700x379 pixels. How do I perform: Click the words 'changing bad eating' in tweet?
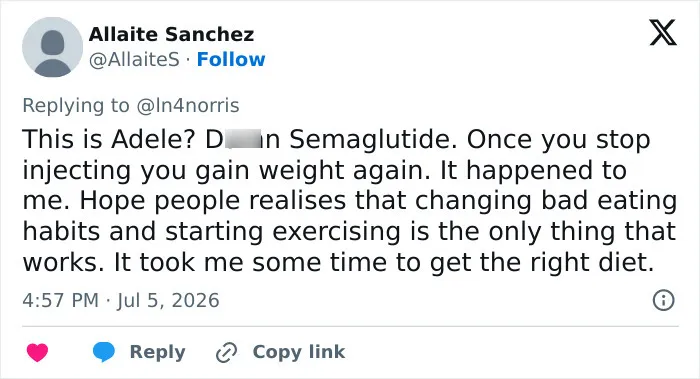tap(546, 201)
